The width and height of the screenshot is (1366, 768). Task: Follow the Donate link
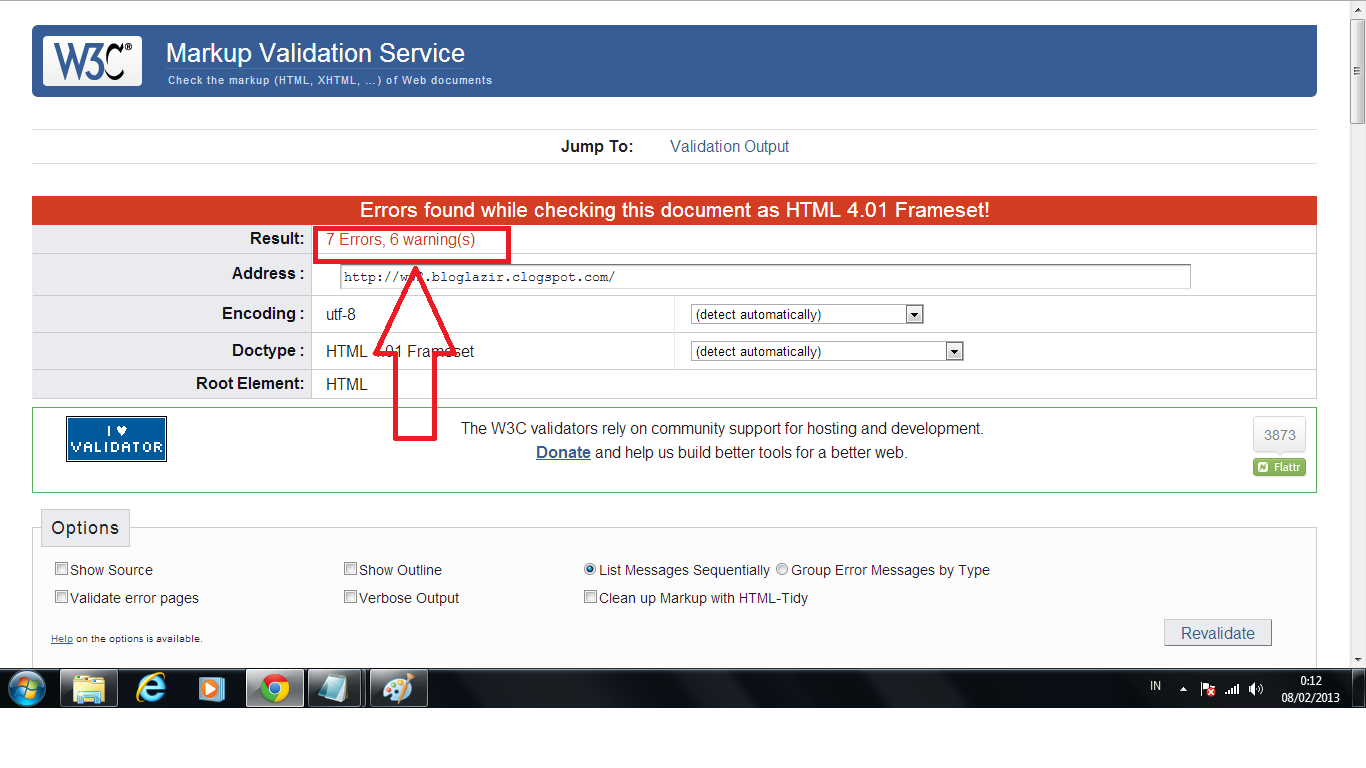click(563, 452)
